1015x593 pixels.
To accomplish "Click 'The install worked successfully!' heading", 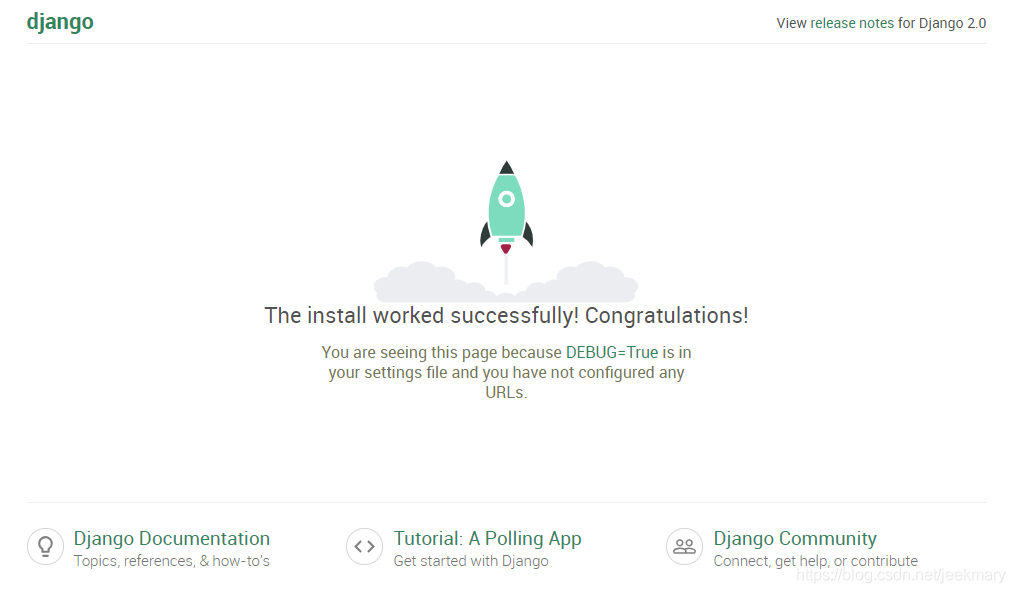I will click(x=506, y=315).
